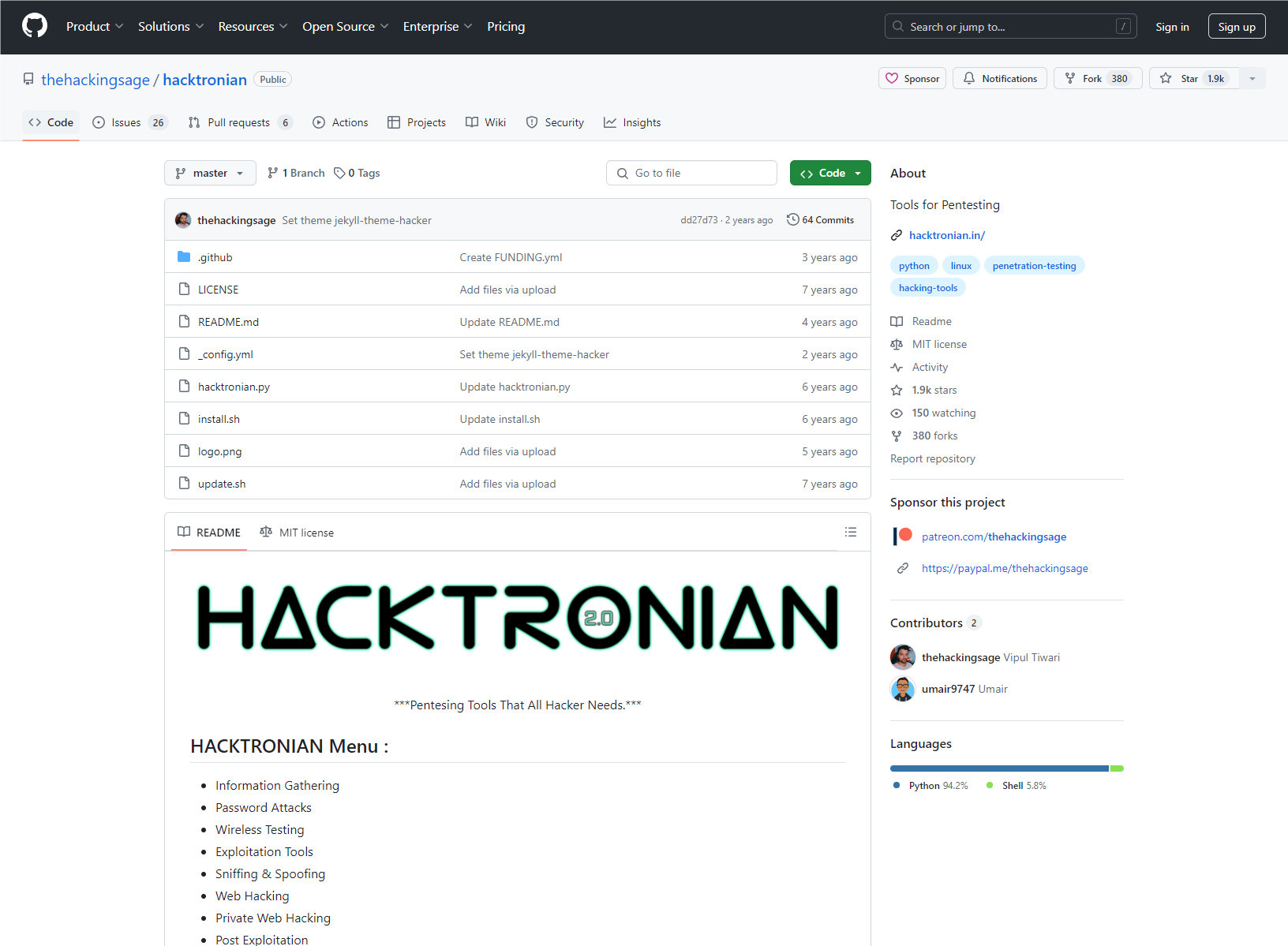The image size is (1288, 946).
Task: Open the README.md file
Action: 228,322
